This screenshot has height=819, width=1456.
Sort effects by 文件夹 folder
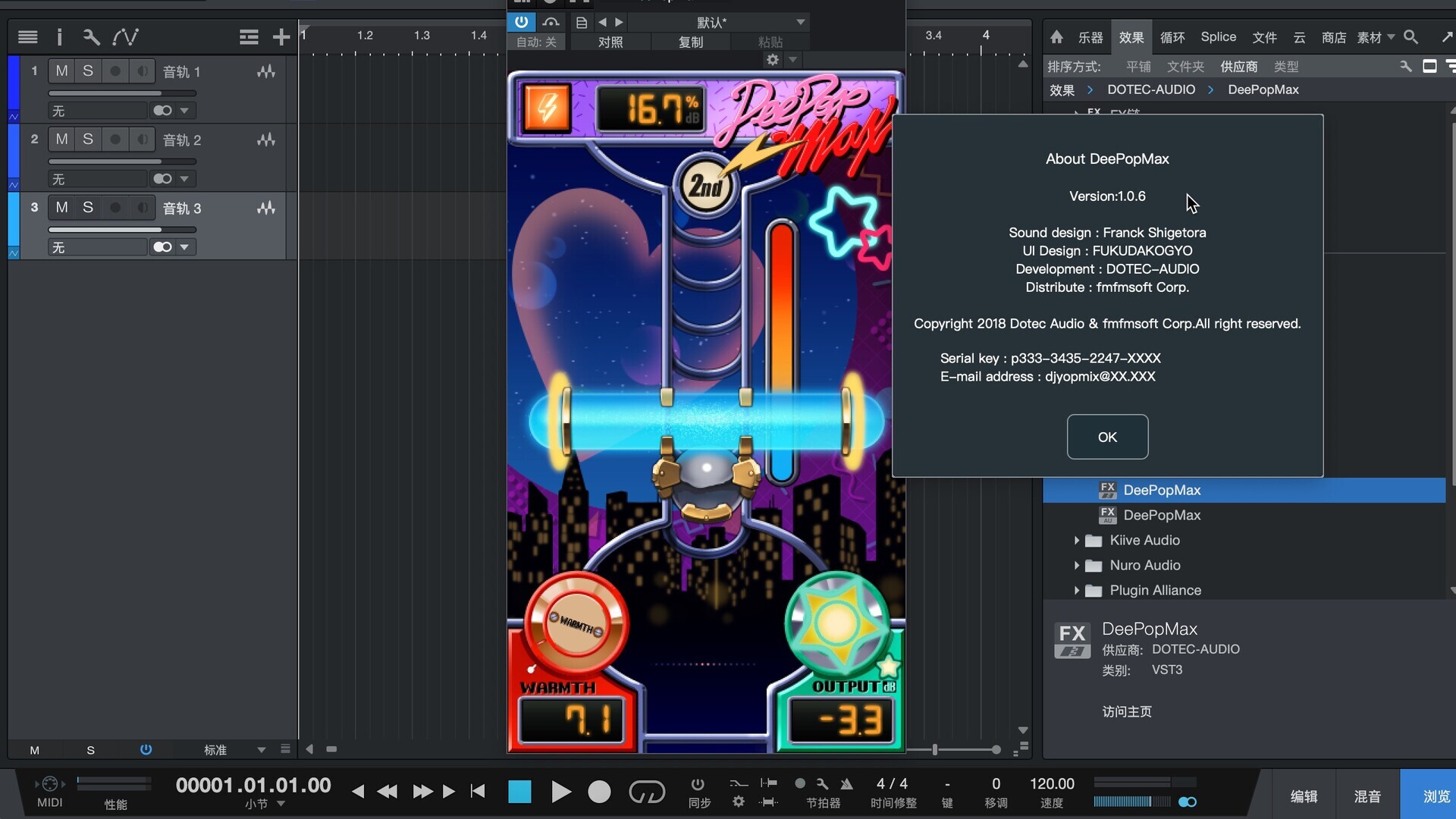pos(1185,67)
